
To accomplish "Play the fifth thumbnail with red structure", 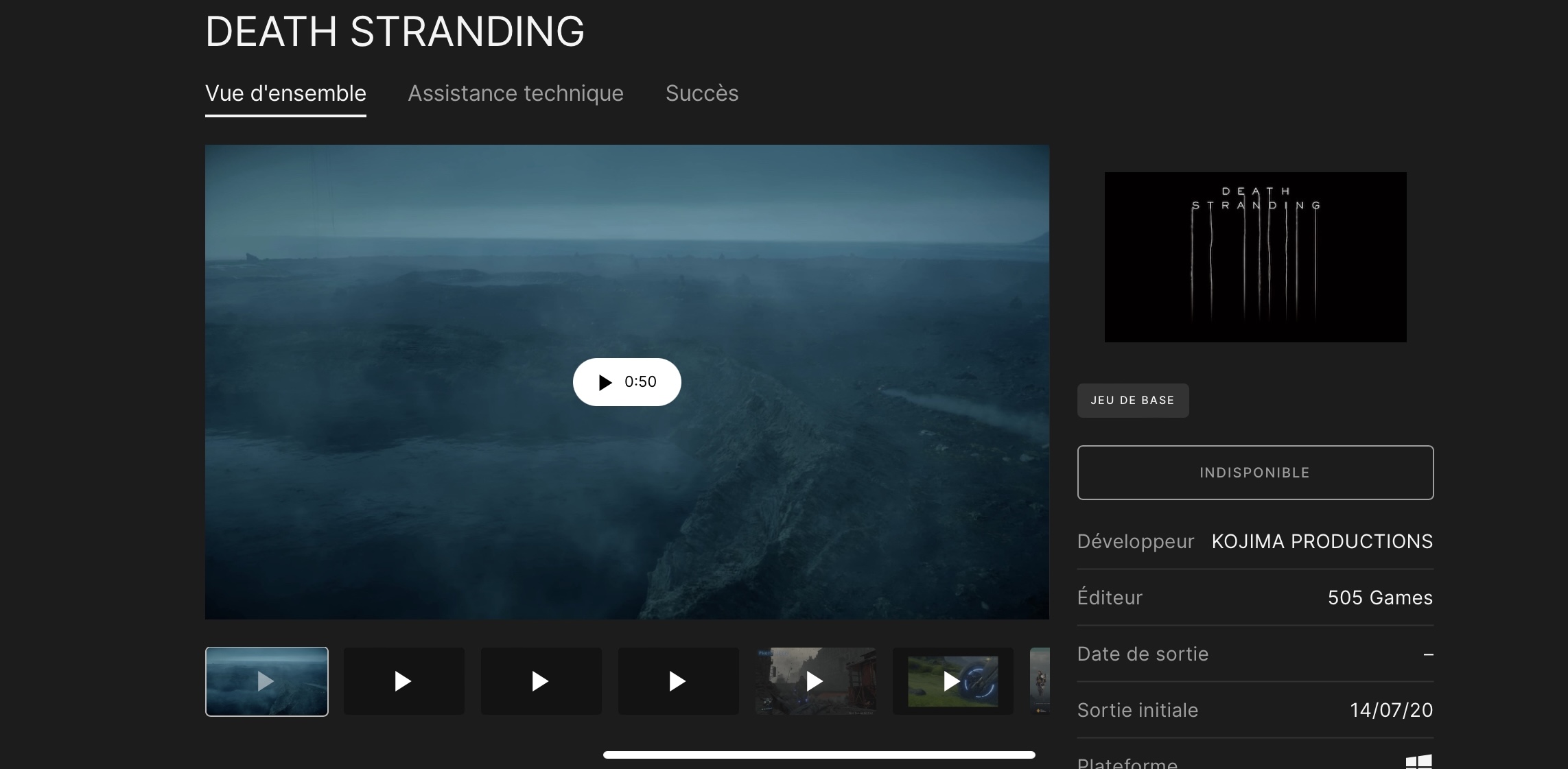I will pyautogui.click(x=815, y=681).
